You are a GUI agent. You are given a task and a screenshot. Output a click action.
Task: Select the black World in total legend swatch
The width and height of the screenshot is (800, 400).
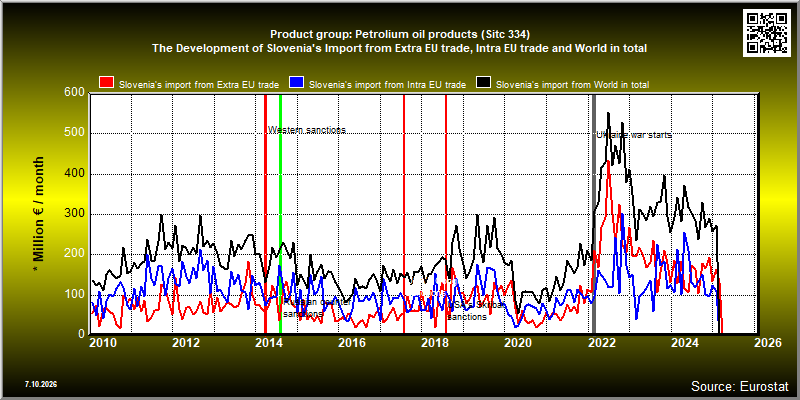pos(483,83)
